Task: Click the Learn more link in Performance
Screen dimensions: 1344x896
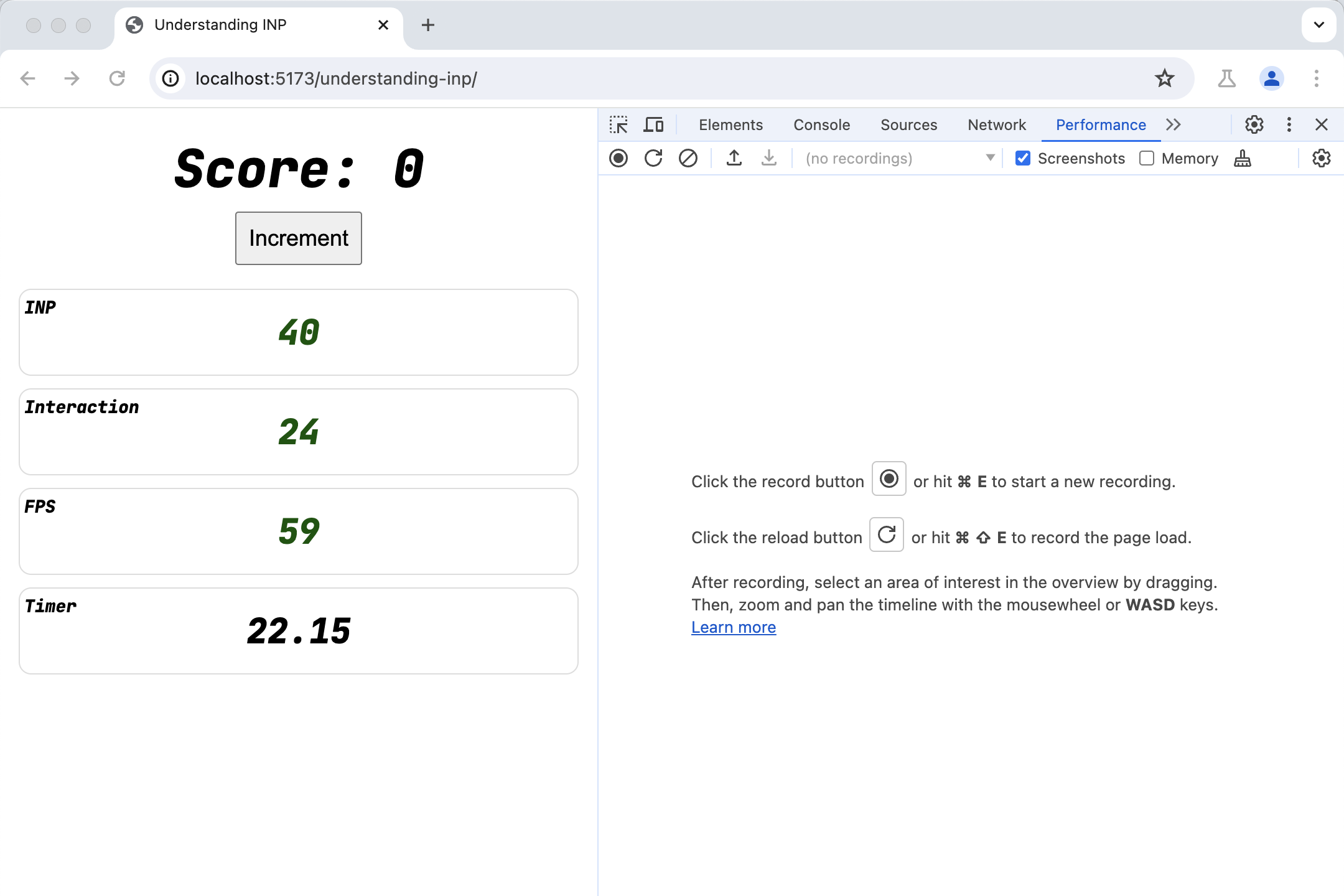Action: coord(733,626)
